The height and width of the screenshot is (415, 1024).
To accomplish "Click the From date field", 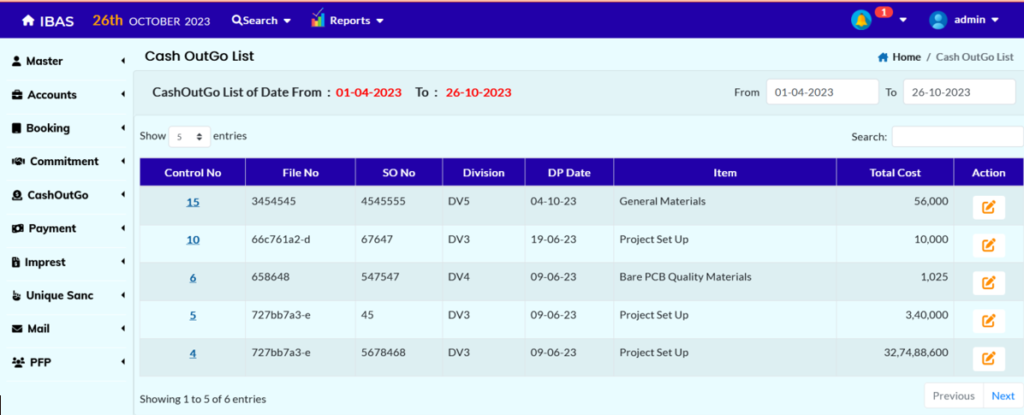I will 821,92.
